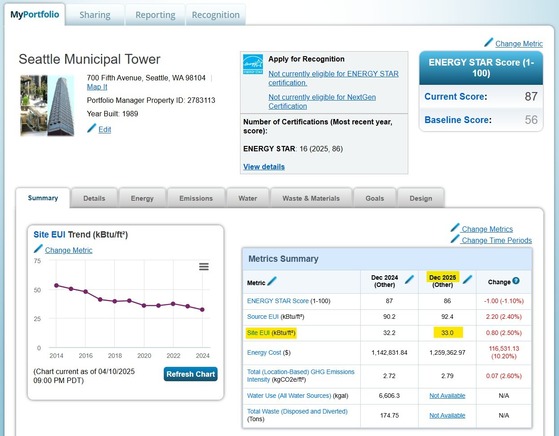
Task: Click Change Metric link in Site EUI Trend panel
Action: click(68, 250)
